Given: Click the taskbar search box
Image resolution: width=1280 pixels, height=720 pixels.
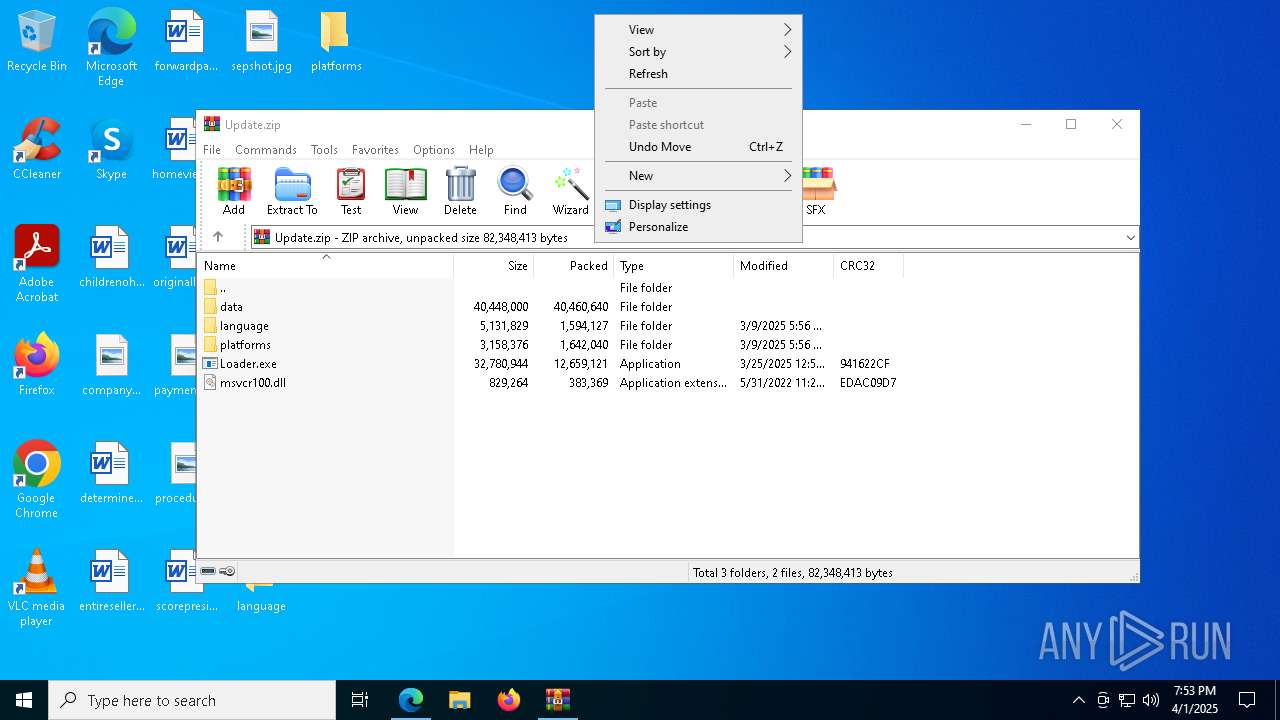Looking at the screenshot, I should pos(192,700).
